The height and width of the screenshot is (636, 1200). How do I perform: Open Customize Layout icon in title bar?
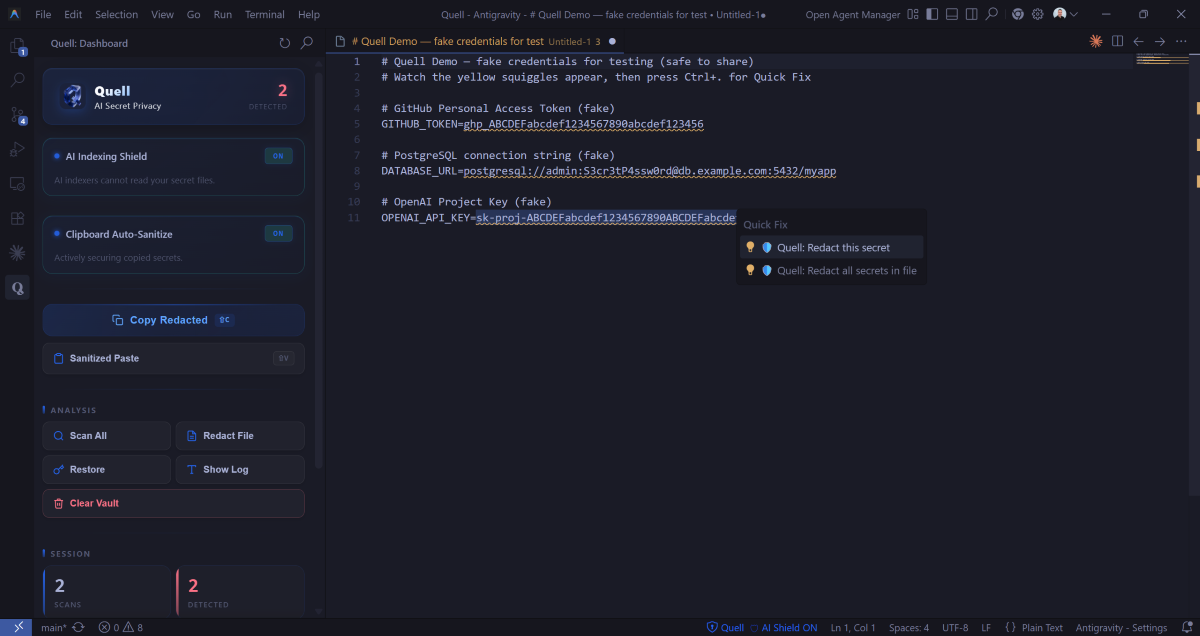pyautogui.click(x=911, y=14)
